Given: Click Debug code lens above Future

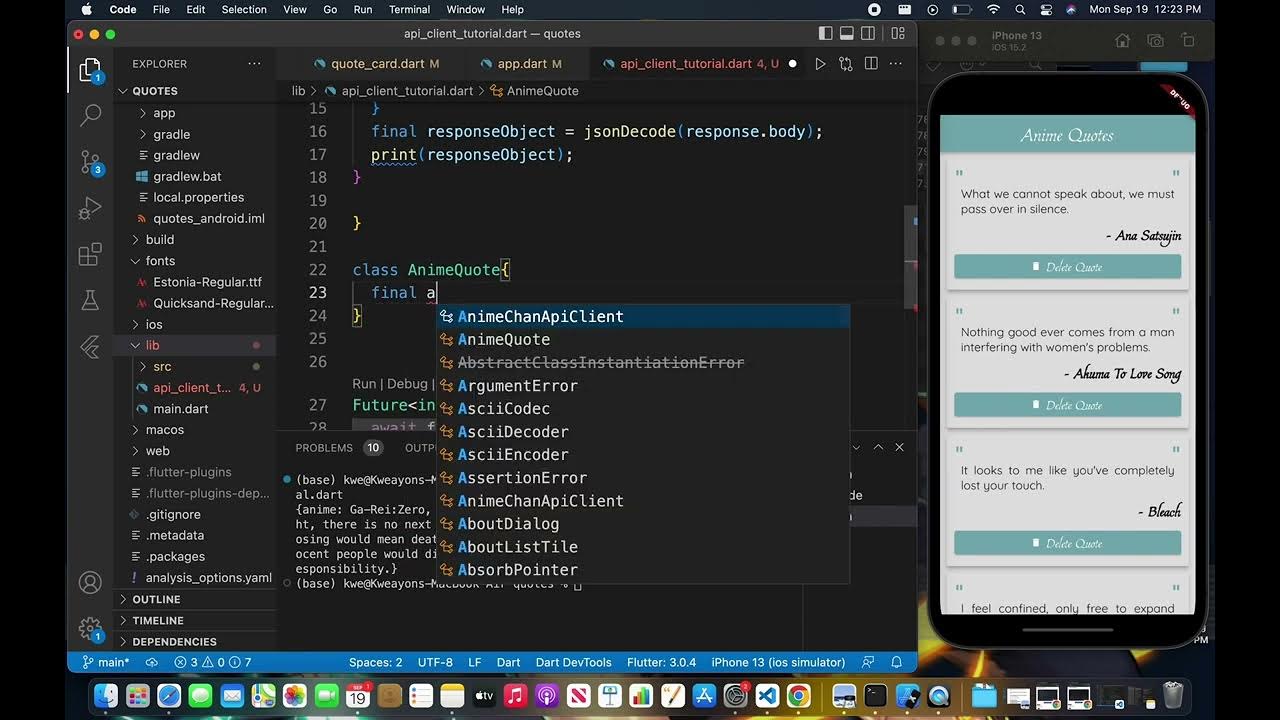Looking at the screenshot, I should (x=406, y=384).
